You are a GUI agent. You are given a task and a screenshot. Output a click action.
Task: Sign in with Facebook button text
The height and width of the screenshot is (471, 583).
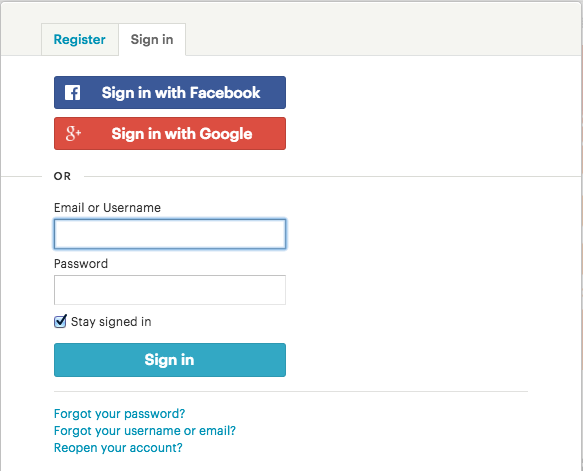click(x=181, y=93)
